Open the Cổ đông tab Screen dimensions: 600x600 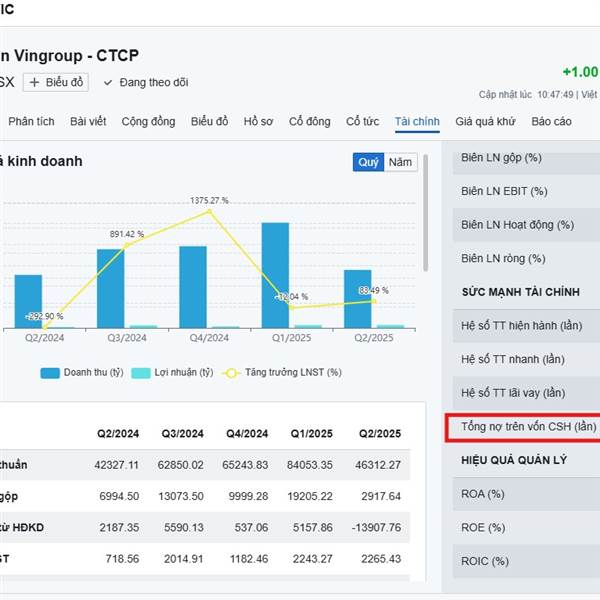(x=310, y=121)
